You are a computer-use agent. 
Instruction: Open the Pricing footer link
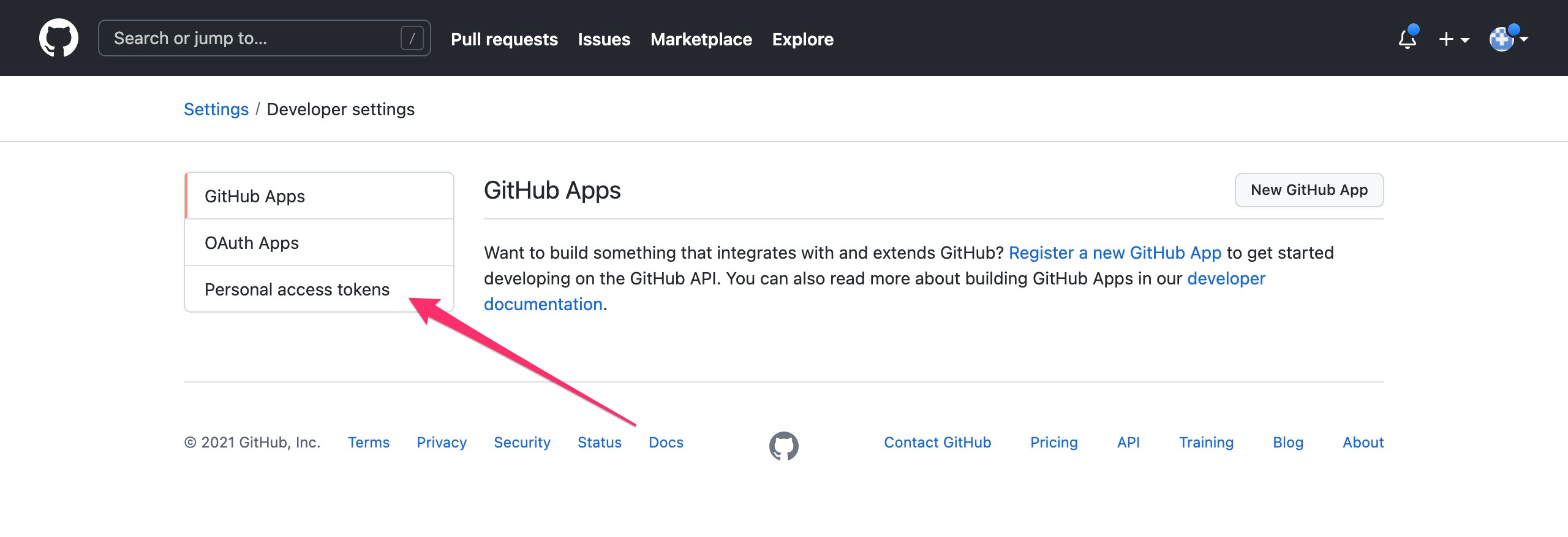pos(1054,443)
